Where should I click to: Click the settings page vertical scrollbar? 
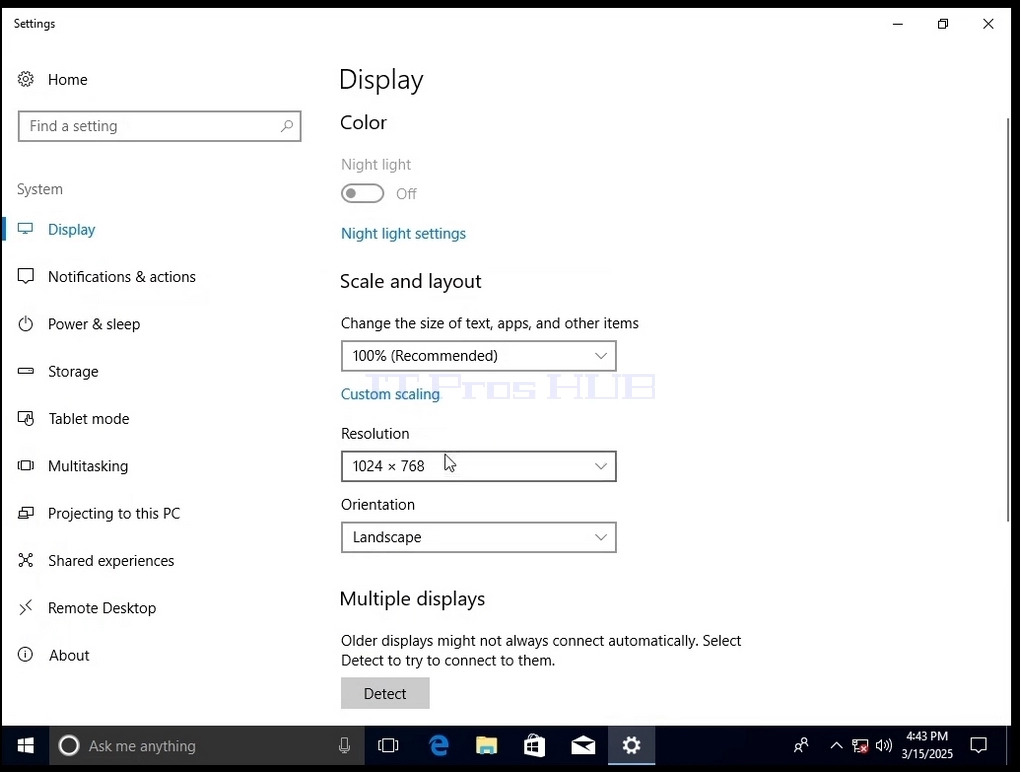(1008, 319)
